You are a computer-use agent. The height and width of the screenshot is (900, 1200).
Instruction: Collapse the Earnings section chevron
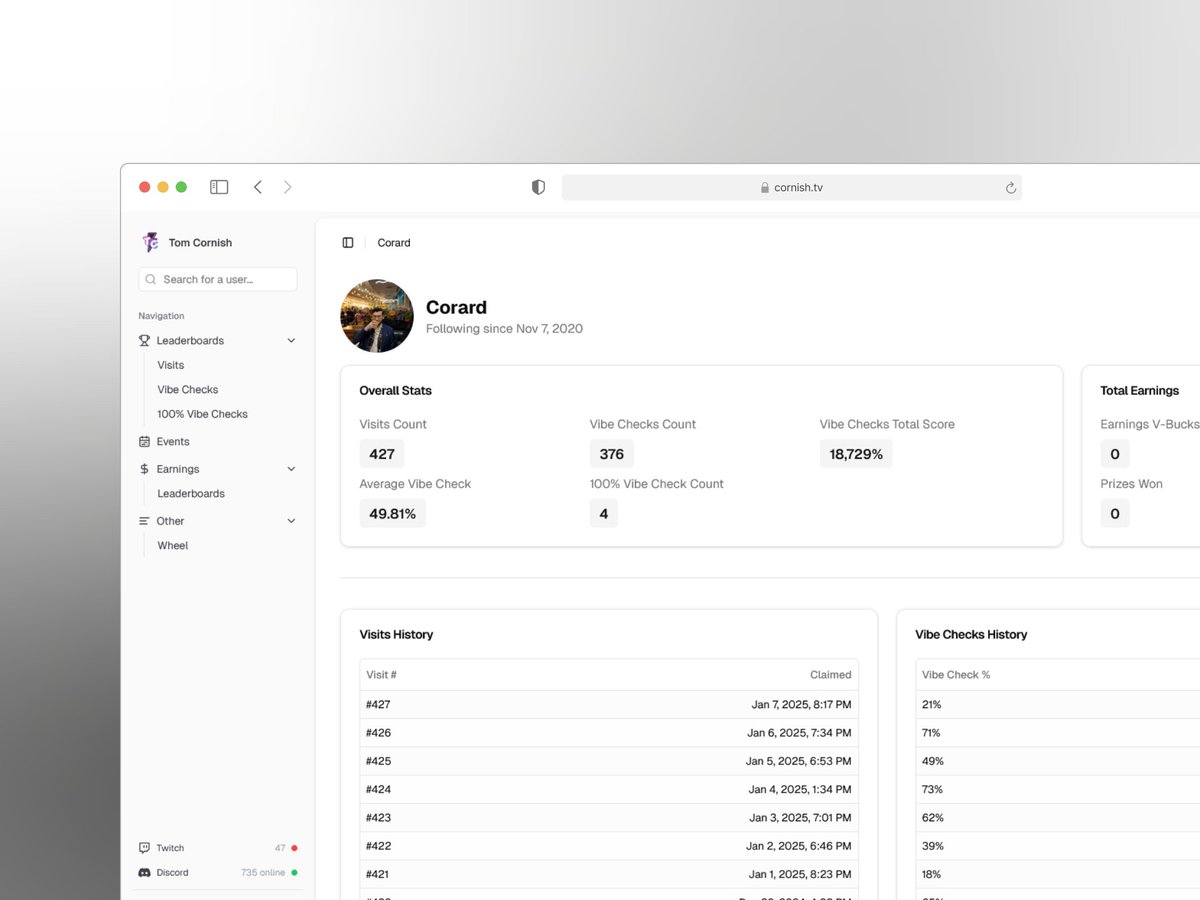[290, 468]
